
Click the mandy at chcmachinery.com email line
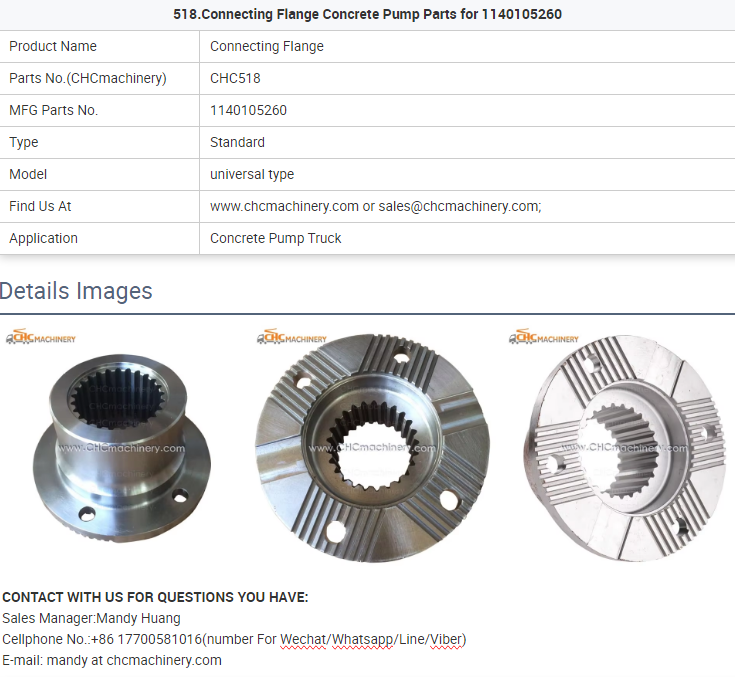coord(112,660)
